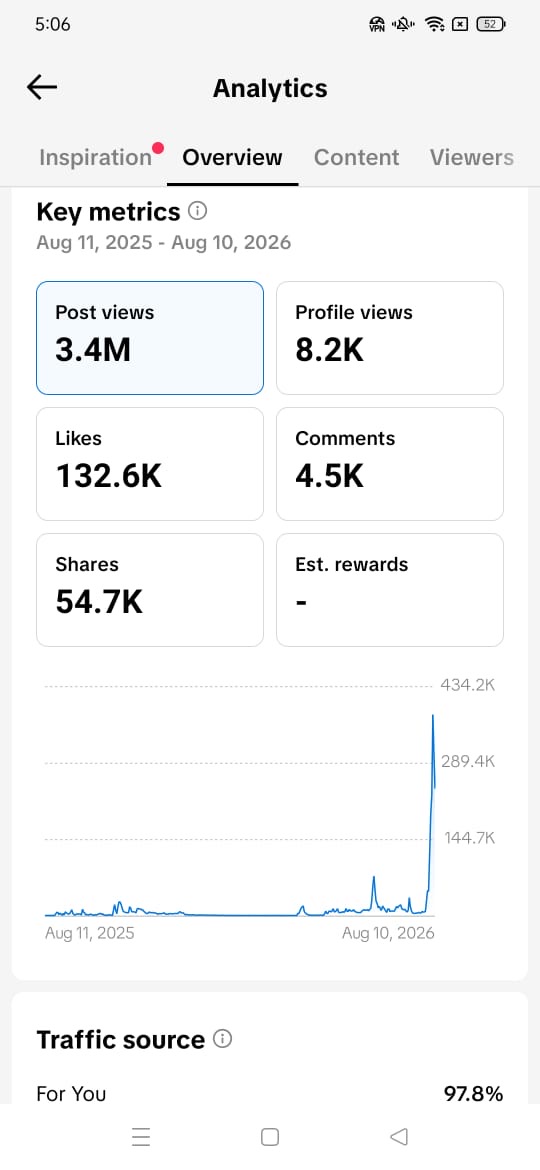This screenshot has height=1170, width=540.
Task: Tap the Wi-Fi icon in status bar
Action: [x=434, y=25]
